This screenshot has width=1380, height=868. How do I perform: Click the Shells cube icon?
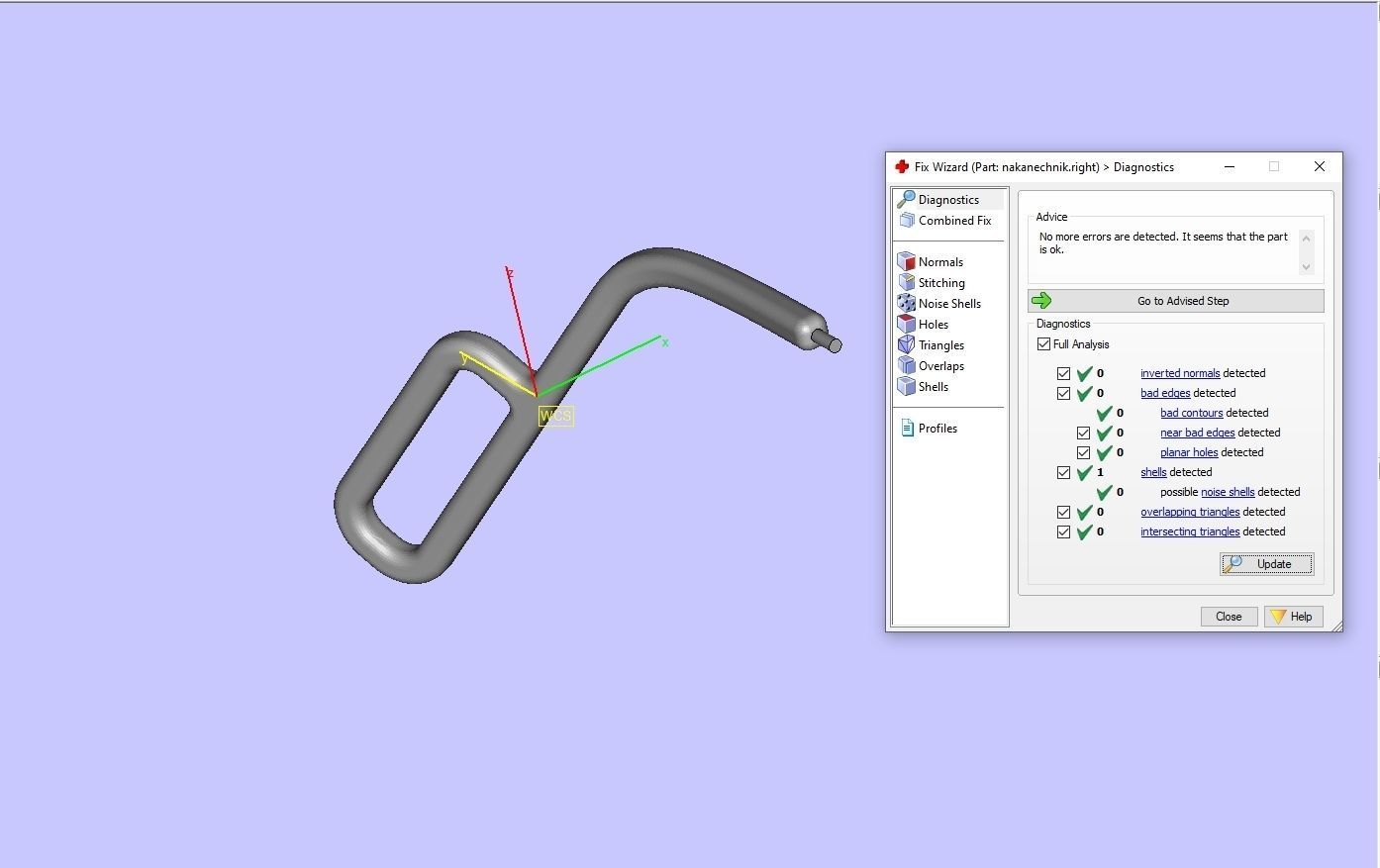tap(906, 387)
